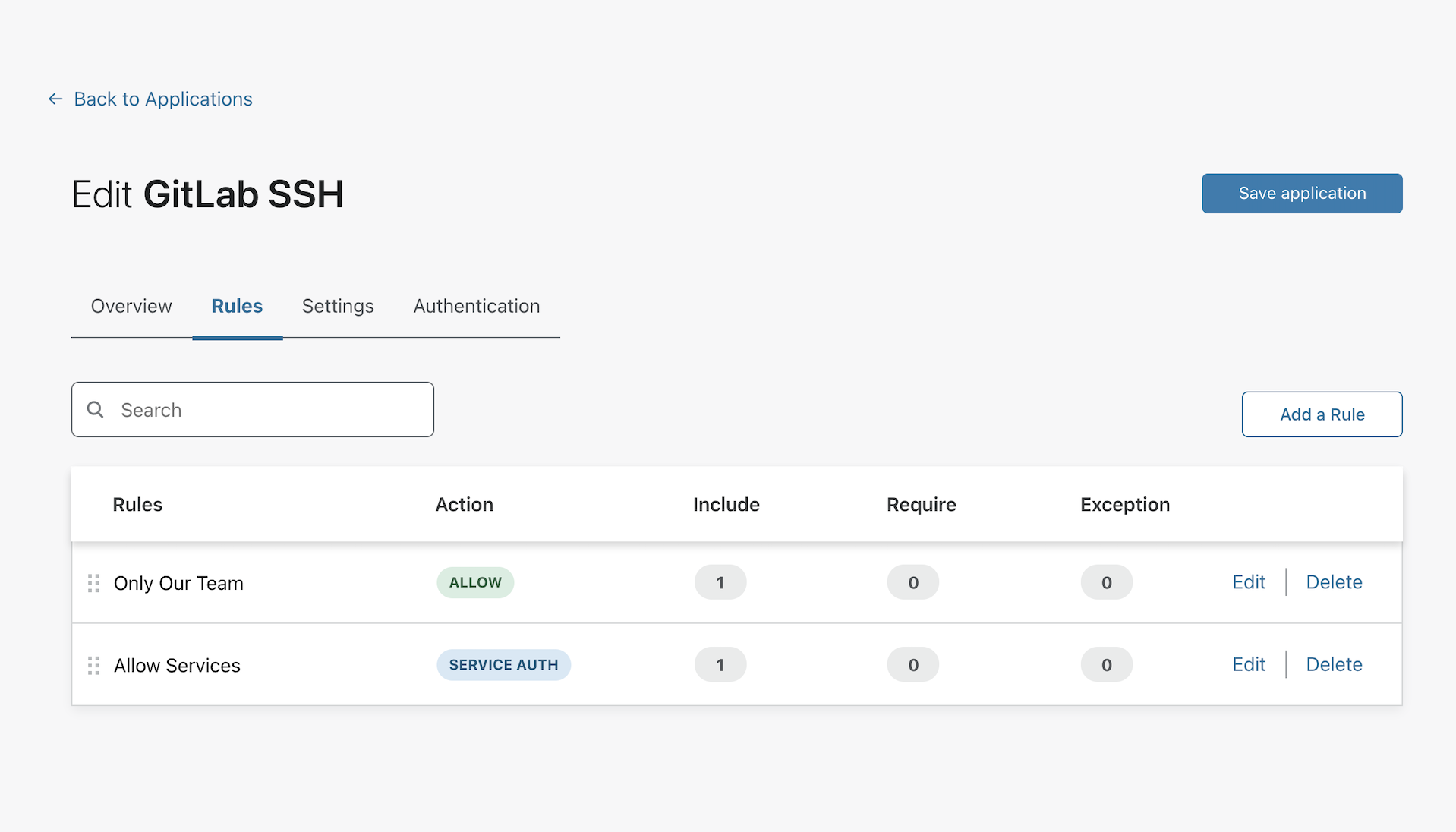Delete the Allow Services rule
Image resolution: width=1456 pixels, height=832 pixels.
[x=1334, y=664]
